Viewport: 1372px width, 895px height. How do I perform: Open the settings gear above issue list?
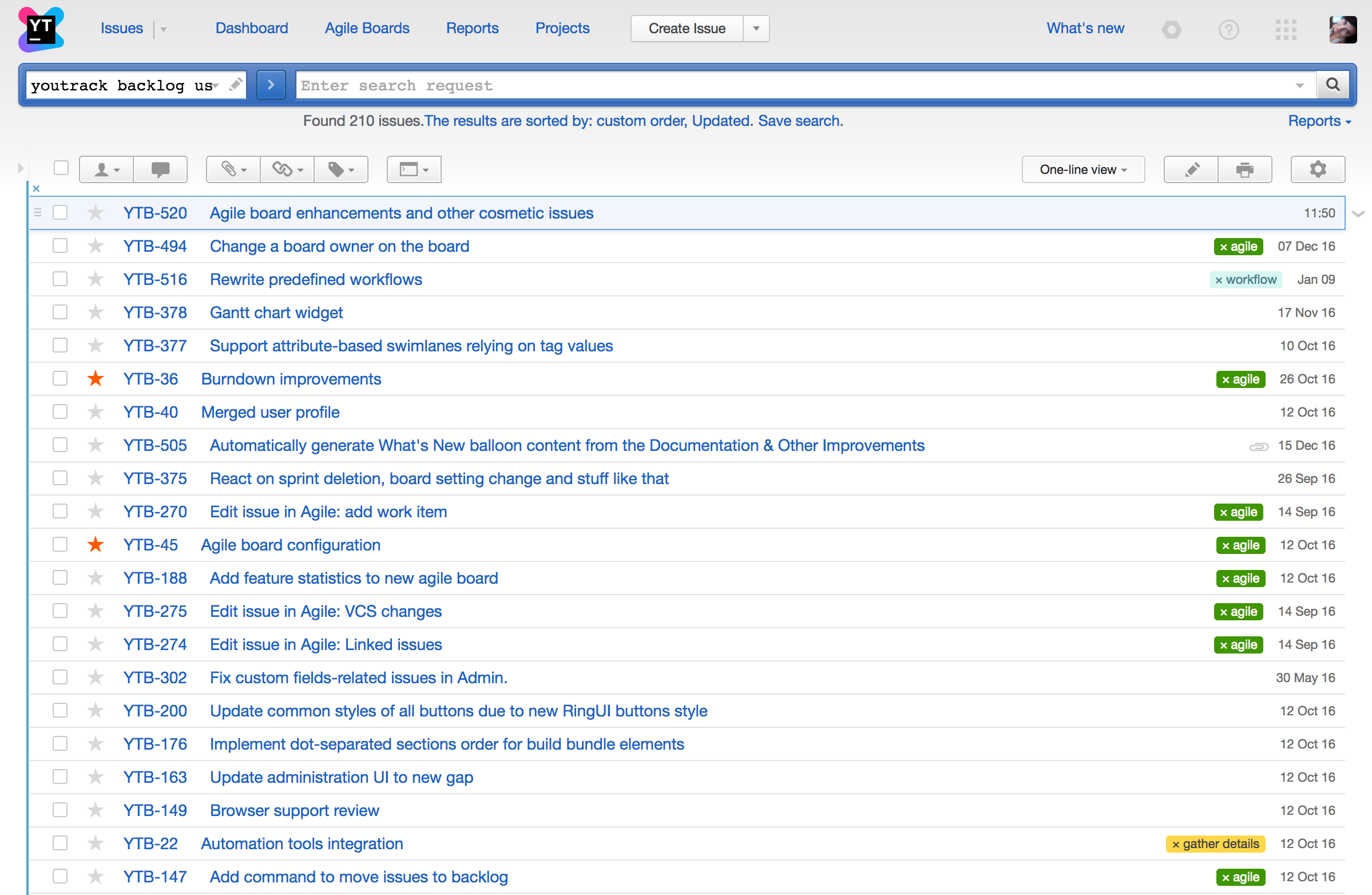click(x=1317, y=169)
